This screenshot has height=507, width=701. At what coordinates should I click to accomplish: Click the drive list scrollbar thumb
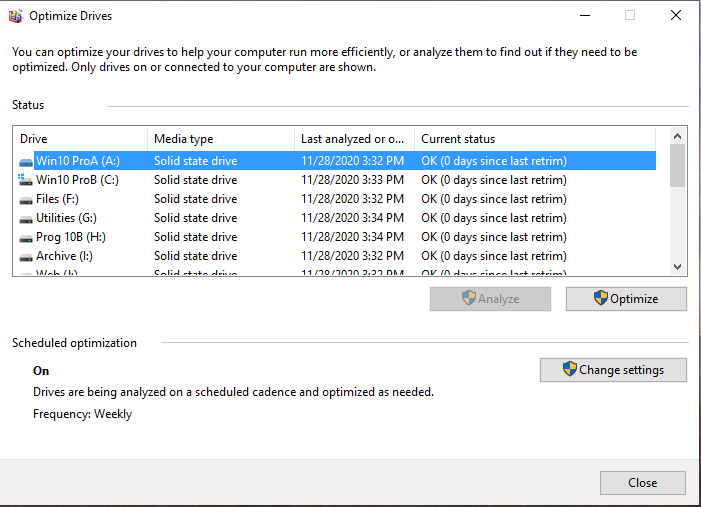(677, 165)
